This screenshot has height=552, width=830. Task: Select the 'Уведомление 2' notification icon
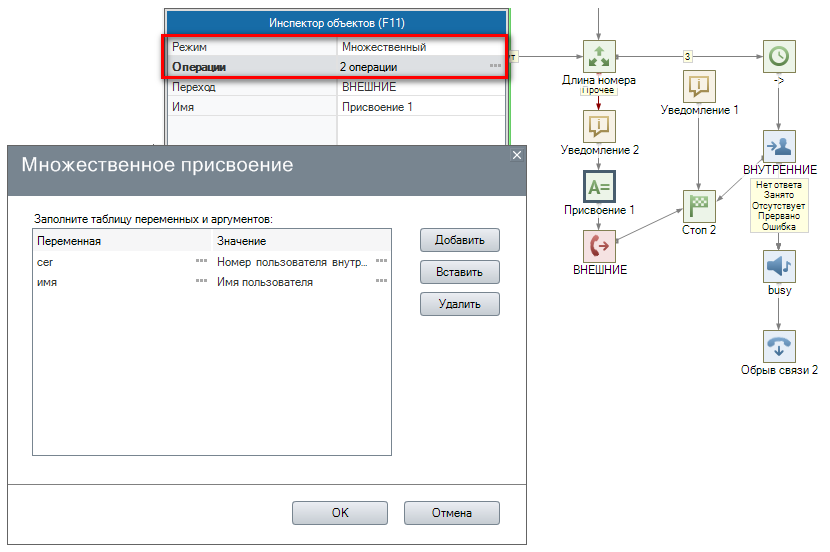[599, 126]
